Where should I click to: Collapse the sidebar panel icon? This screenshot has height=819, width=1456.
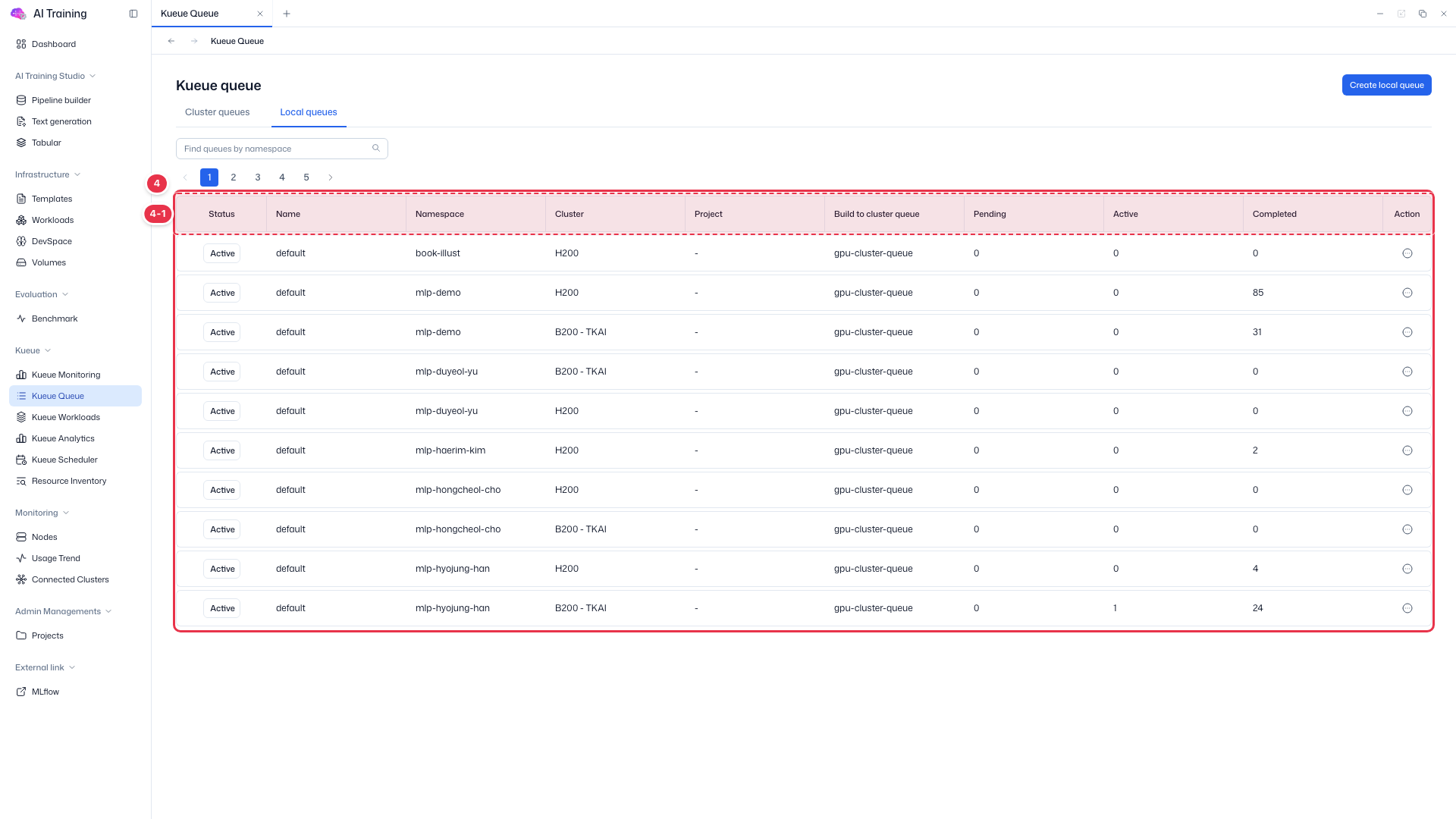tap(133, 14)
